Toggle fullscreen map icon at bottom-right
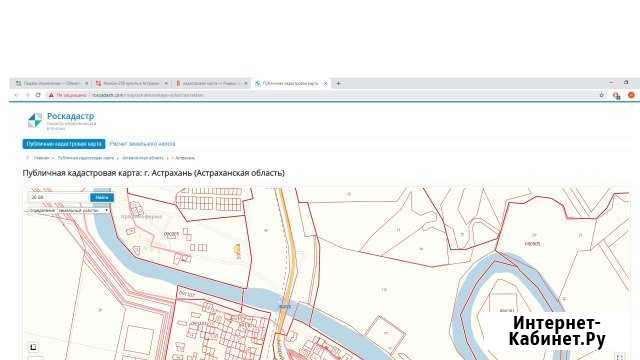Image resolution: width=640 pixels, height=360 pixels. [x=620, y=357]
